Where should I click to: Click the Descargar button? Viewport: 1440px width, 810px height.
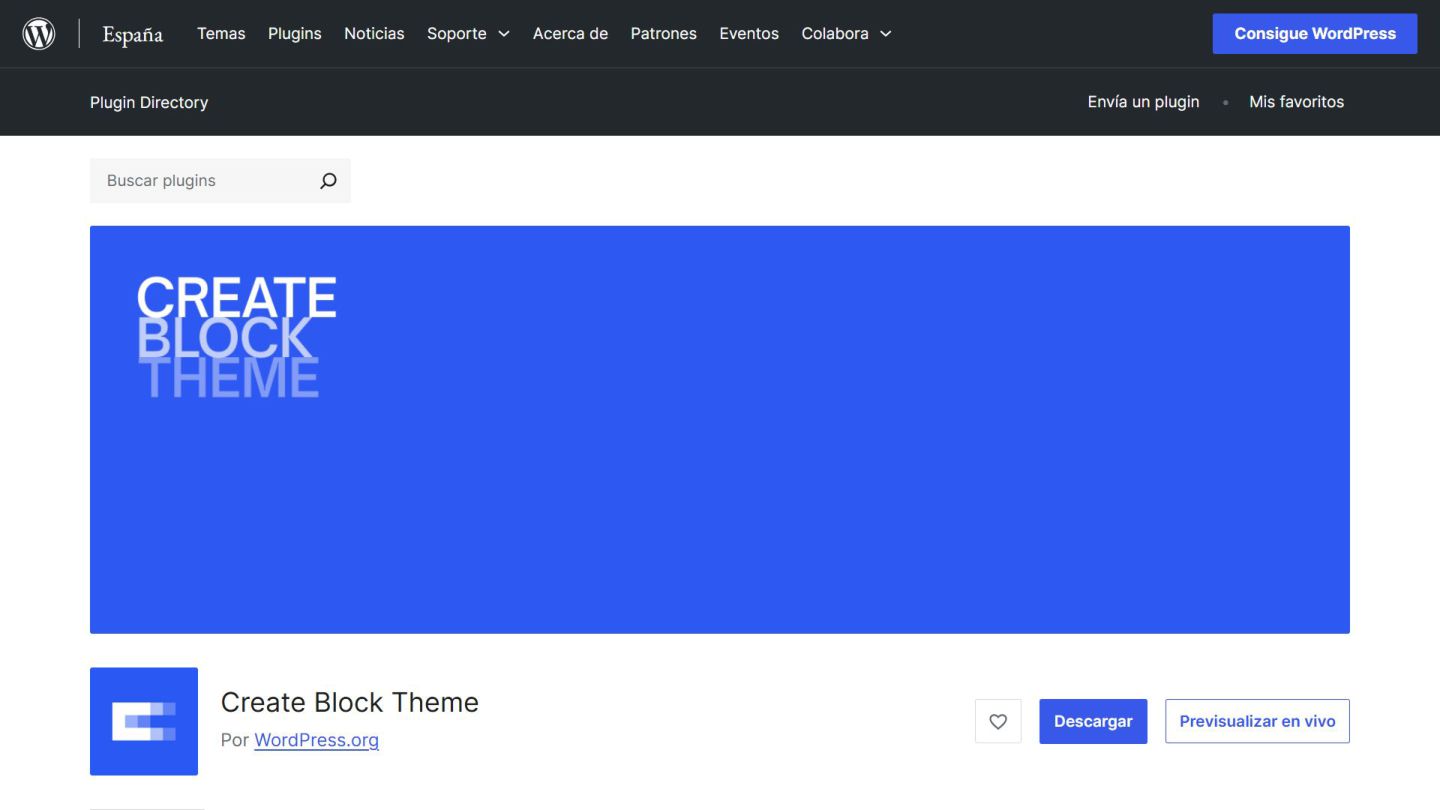click(x=1093, y=721)
